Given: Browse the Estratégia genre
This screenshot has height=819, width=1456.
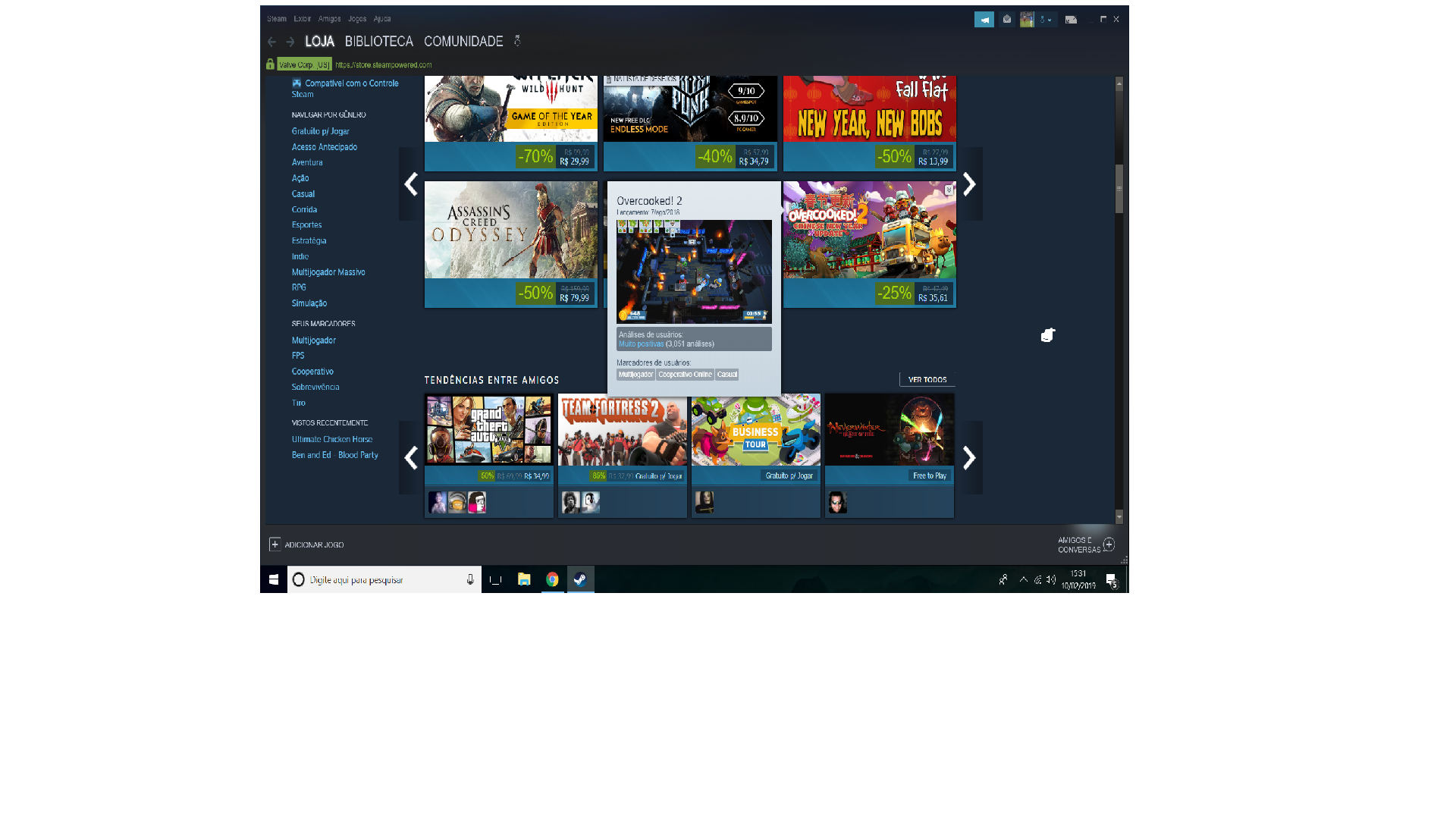Looking at the screenshot, I should (309, 240).
